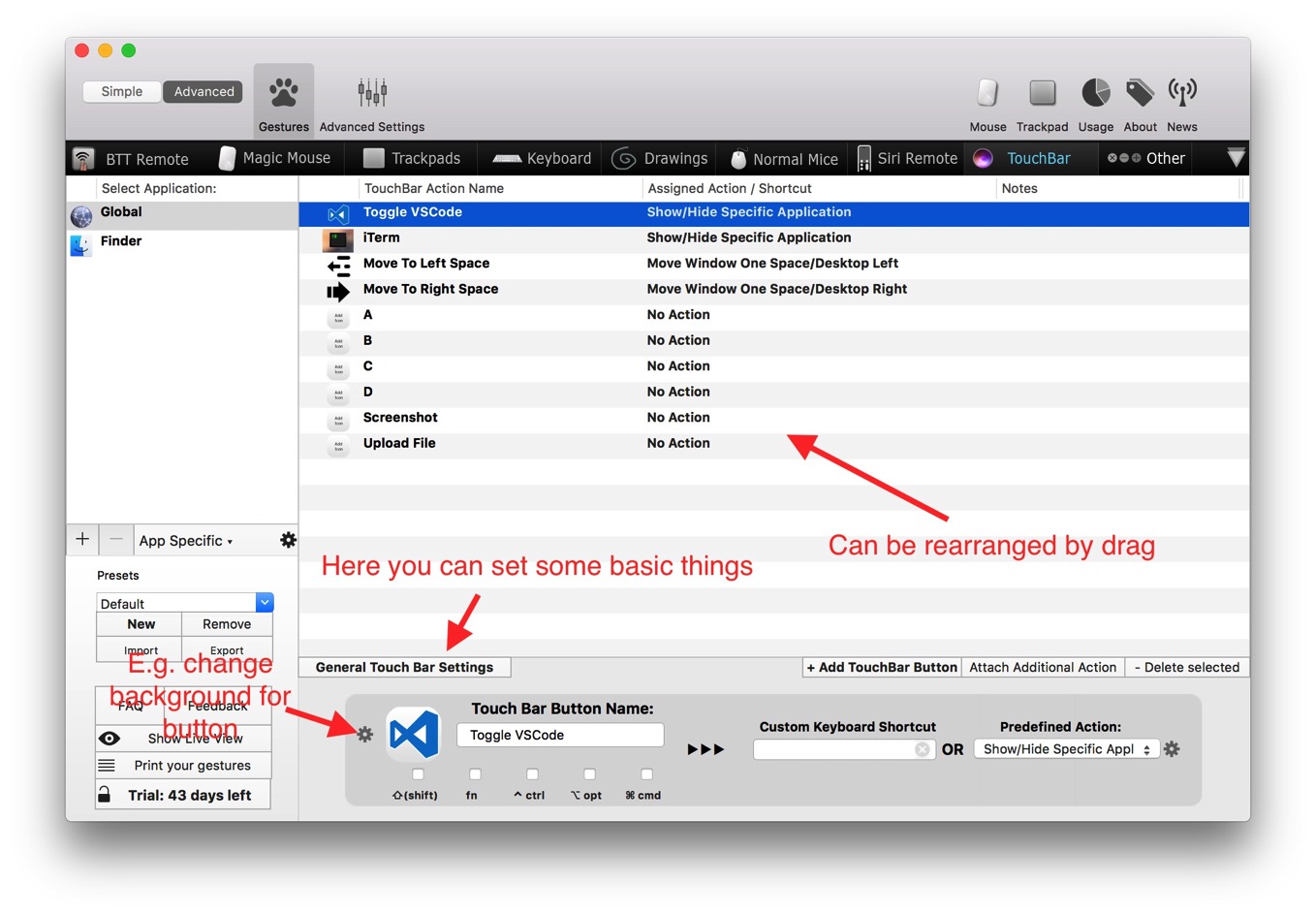Switch to the Magic Mouse tab
The width and height of the screenshot is (1316, 915).
tap(275, 158)
